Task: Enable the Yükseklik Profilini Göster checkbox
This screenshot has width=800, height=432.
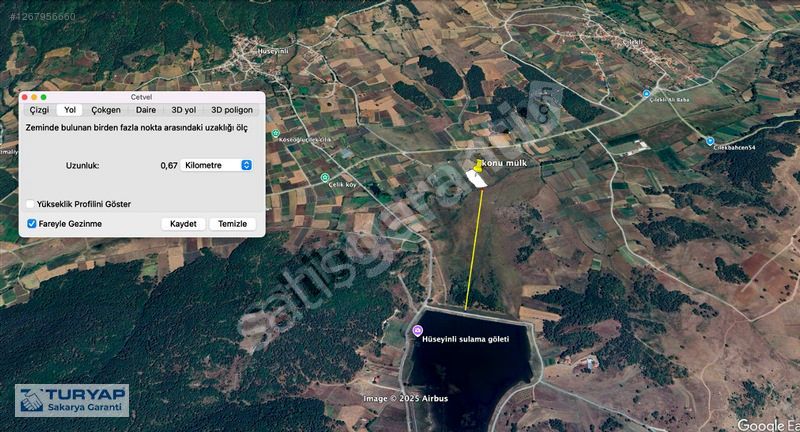Action: 30,204
